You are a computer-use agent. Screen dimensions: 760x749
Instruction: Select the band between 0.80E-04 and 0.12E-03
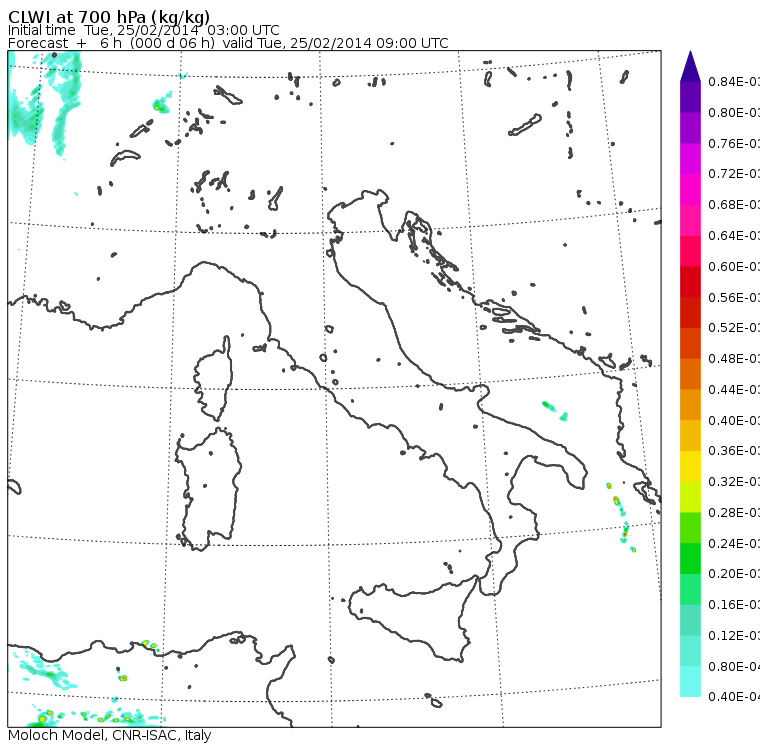(690, 651)
